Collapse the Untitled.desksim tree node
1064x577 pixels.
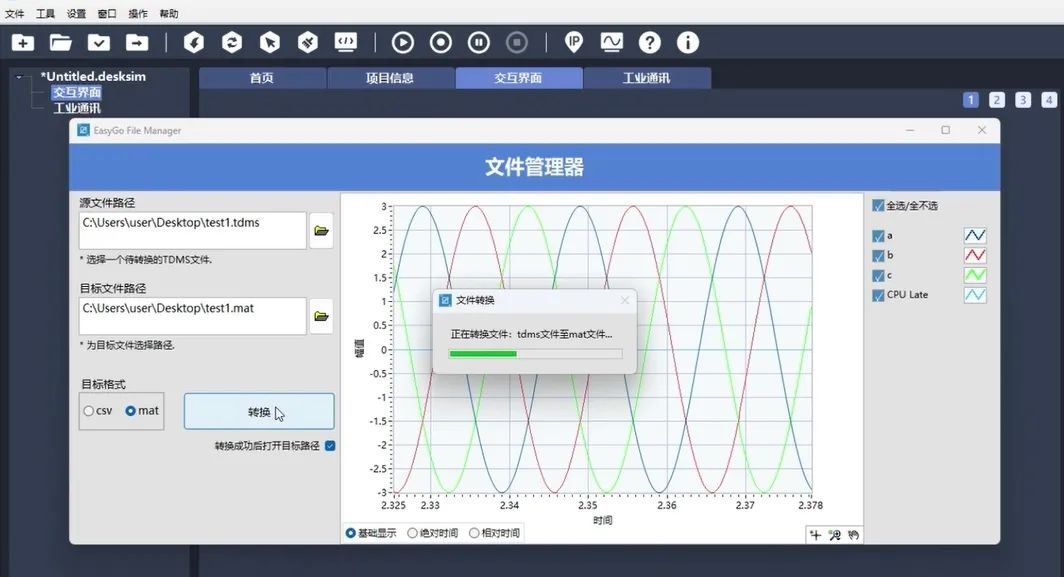(19, 77)
